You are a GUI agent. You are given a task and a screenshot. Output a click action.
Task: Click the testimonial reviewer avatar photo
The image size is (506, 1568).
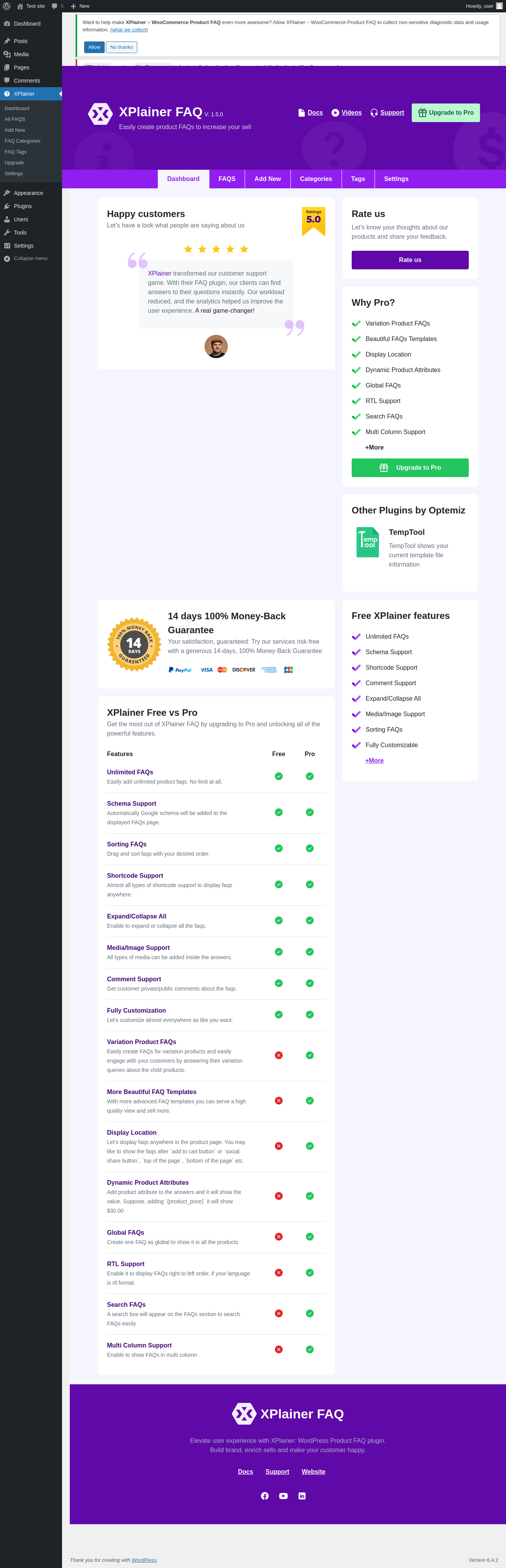point(216,346)
